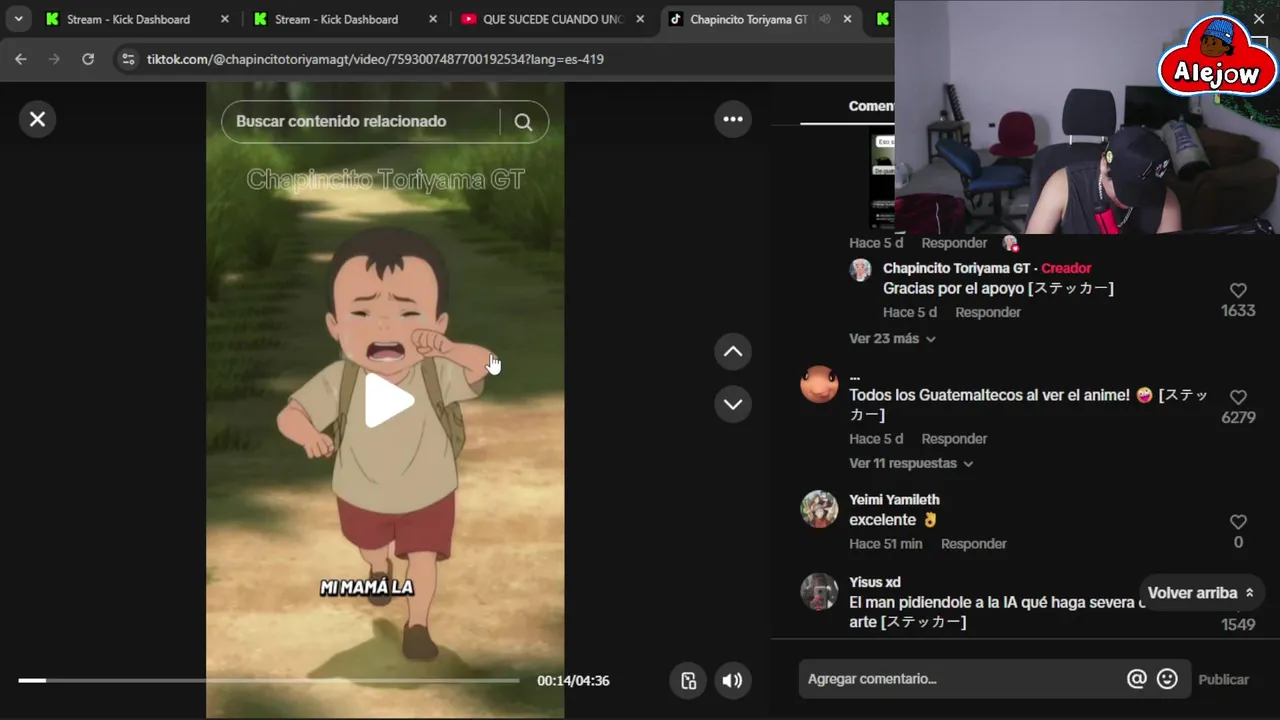Switch to 'QUE SUCEDE CUANDO UN' YouTube tab
The height and width of the screenshot is (720, 1280).
click(552, 19)
